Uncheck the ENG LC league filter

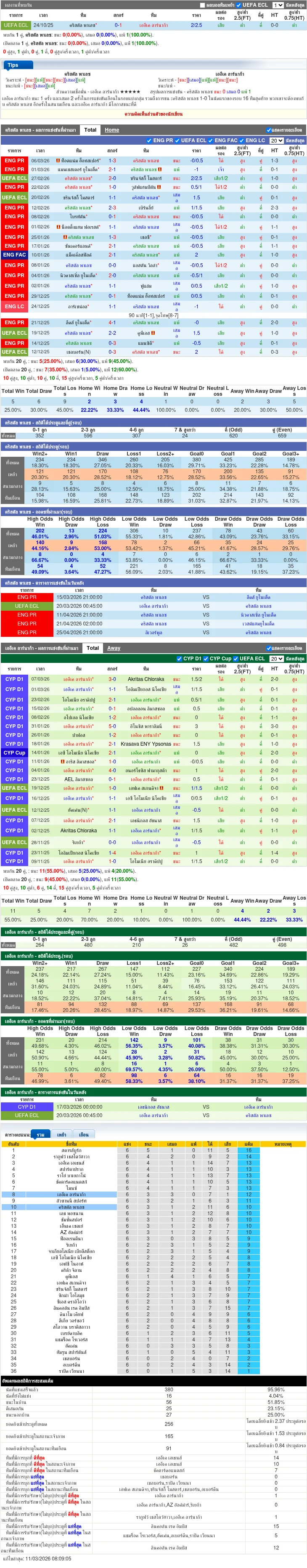click(x=242, y=140)
